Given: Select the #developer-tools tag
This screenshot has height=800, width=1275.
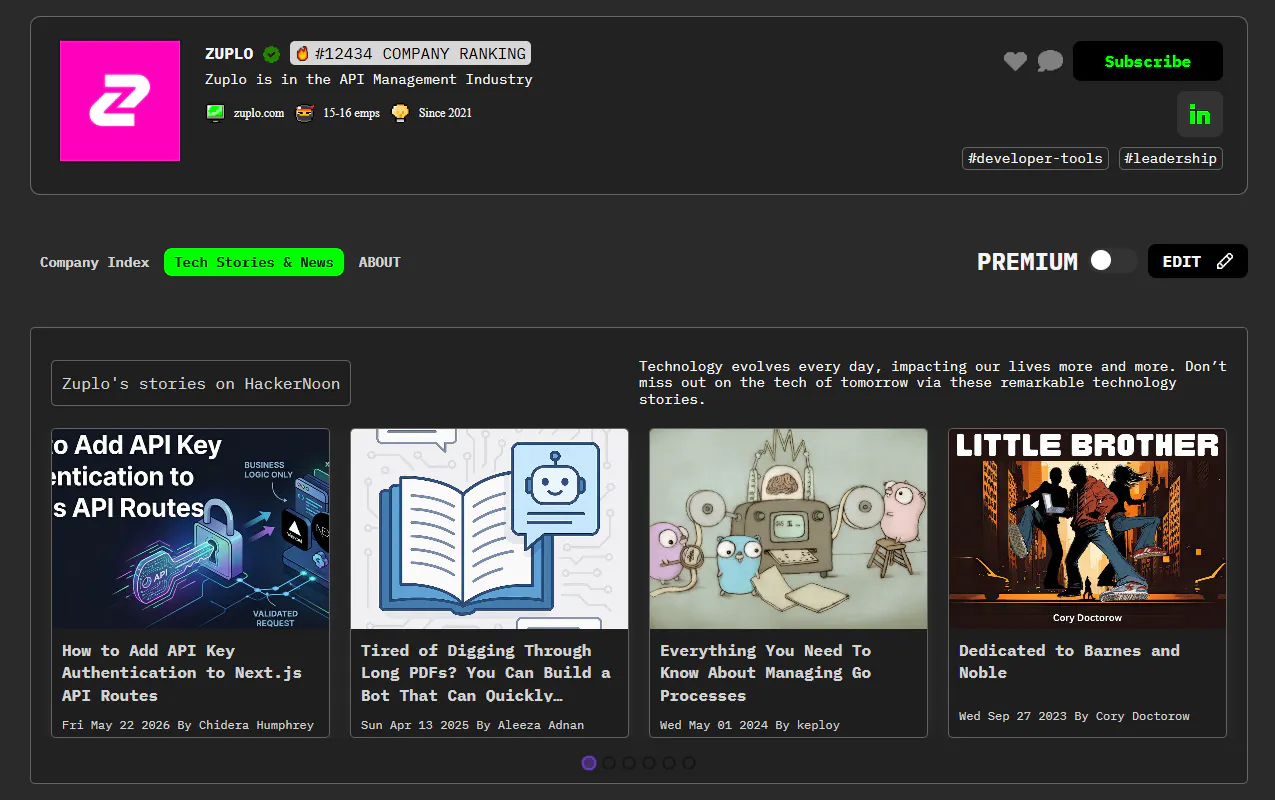Looking at the screenshot, I should click(x=1035, y=158).
